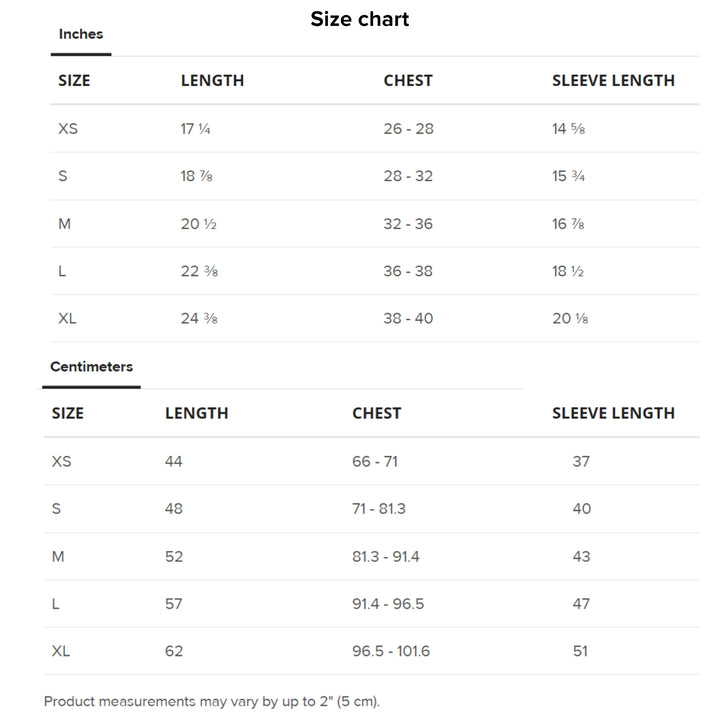720x720 pixels.
Task: Click the 96.5 - 101.6 chest value
Action: point(391,651)
